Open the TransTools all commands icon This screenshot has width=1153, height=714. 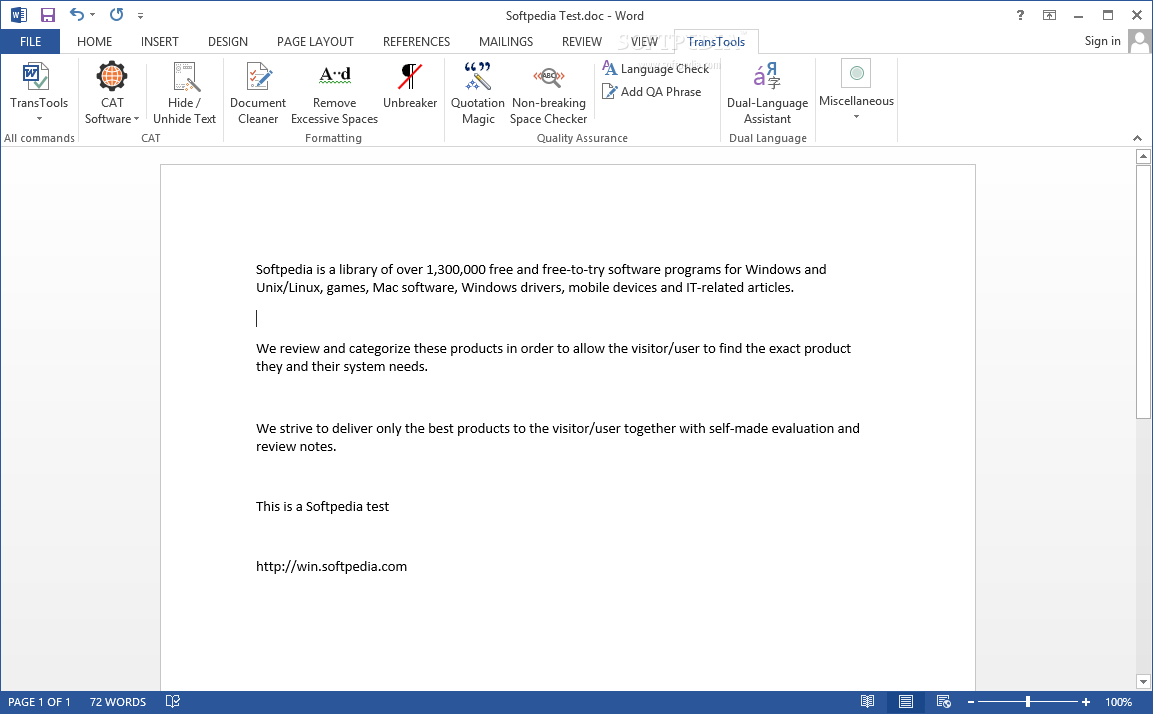(39, 91)
